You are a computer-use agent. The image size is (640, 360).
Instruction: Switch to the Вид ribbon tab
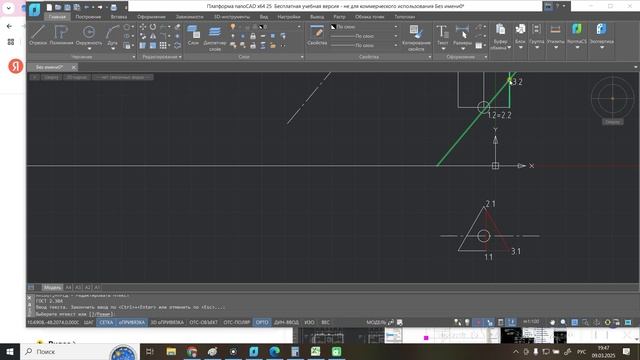point(264,17)
